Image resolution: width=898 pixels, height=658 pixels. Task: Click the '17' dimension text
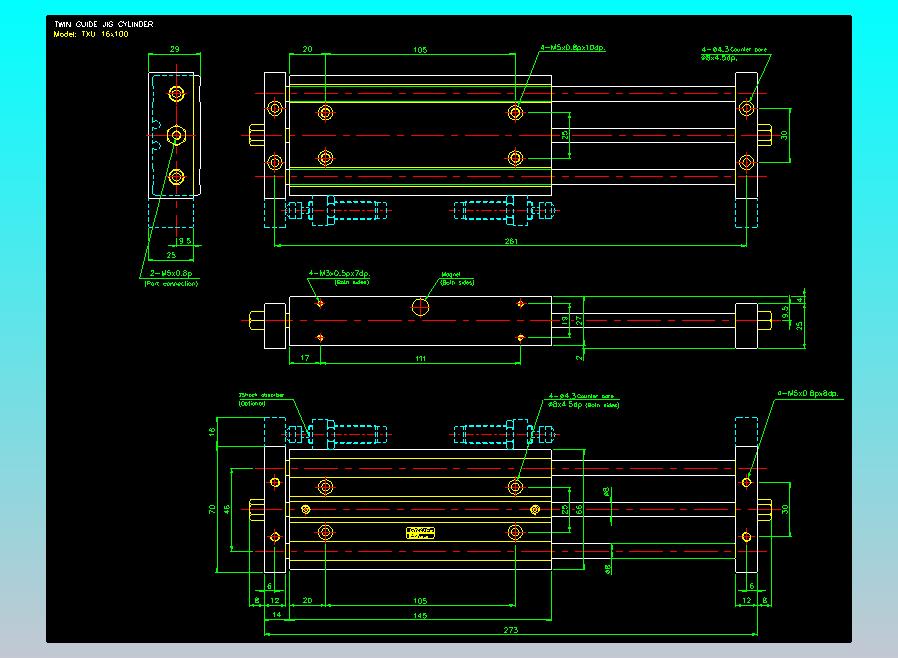point(305,358)
